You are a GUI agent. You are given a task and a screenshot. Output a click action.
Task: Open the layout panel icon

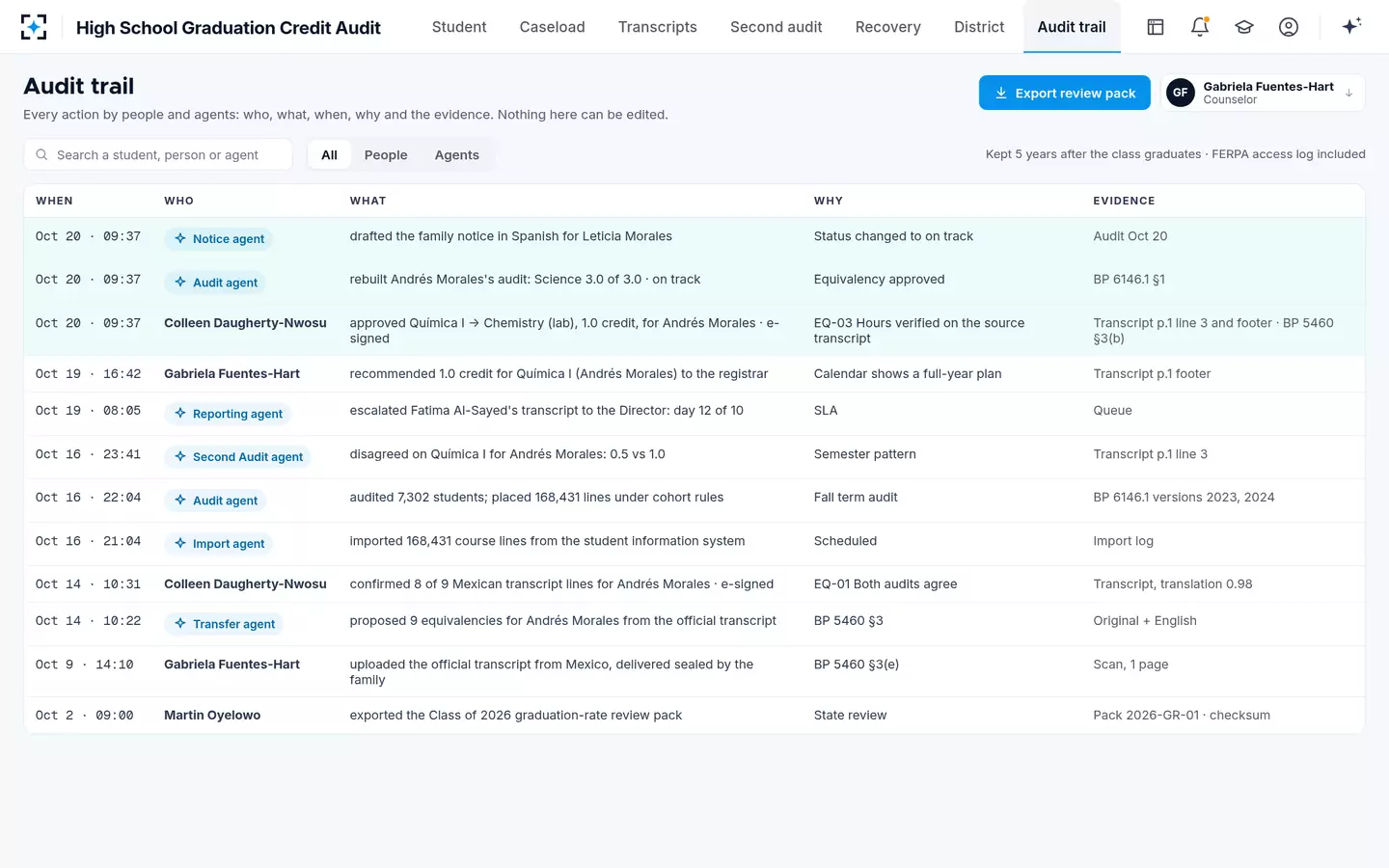click(x=1156, y=27)
